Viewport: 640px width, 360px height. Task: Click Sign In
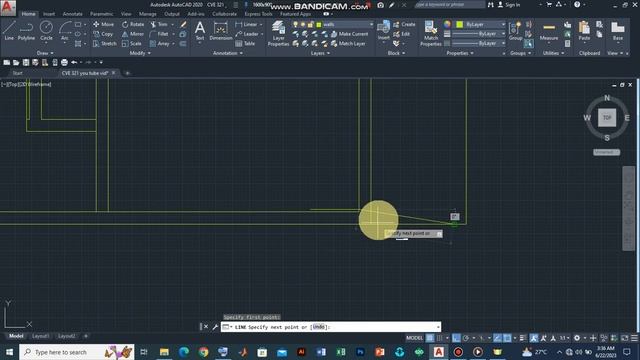click(509, 5)
